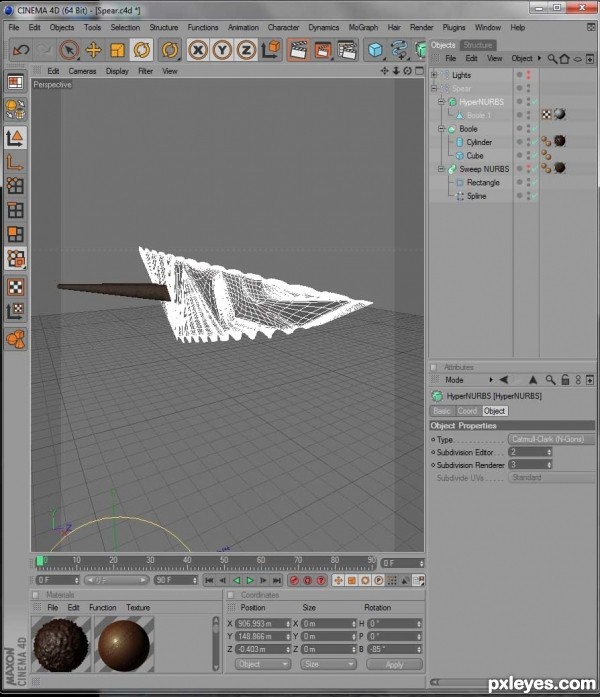Click the World coordinate system icon
This screenshot has height=697, width=600.
(x=270, y=50)
